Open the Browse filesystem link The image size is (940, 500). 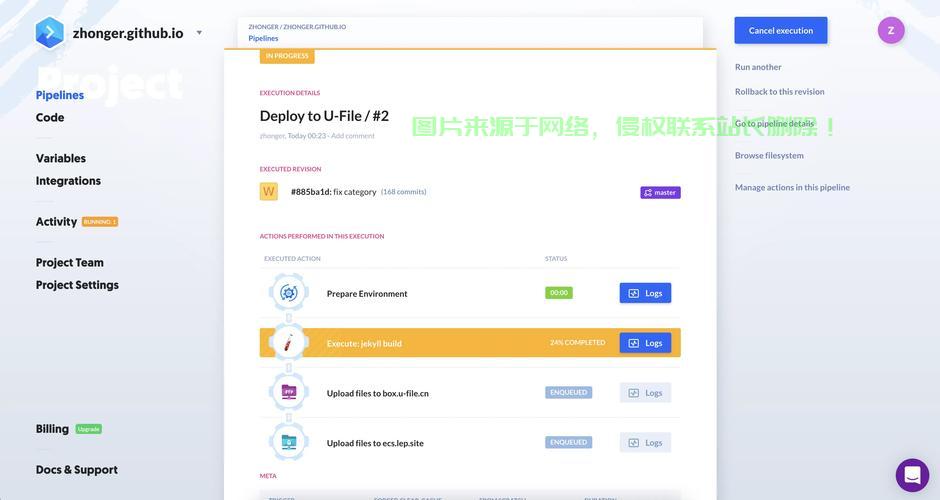click(769, 155)
